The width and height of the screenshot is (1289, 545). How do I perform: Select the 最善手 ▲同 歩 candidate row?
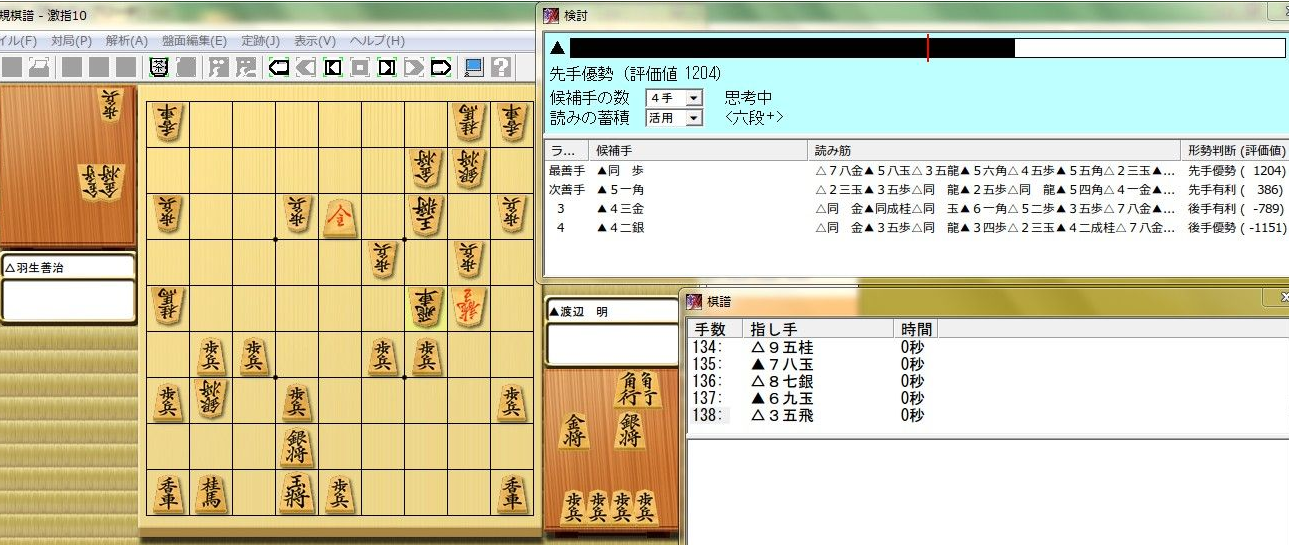tap(916, 171)
